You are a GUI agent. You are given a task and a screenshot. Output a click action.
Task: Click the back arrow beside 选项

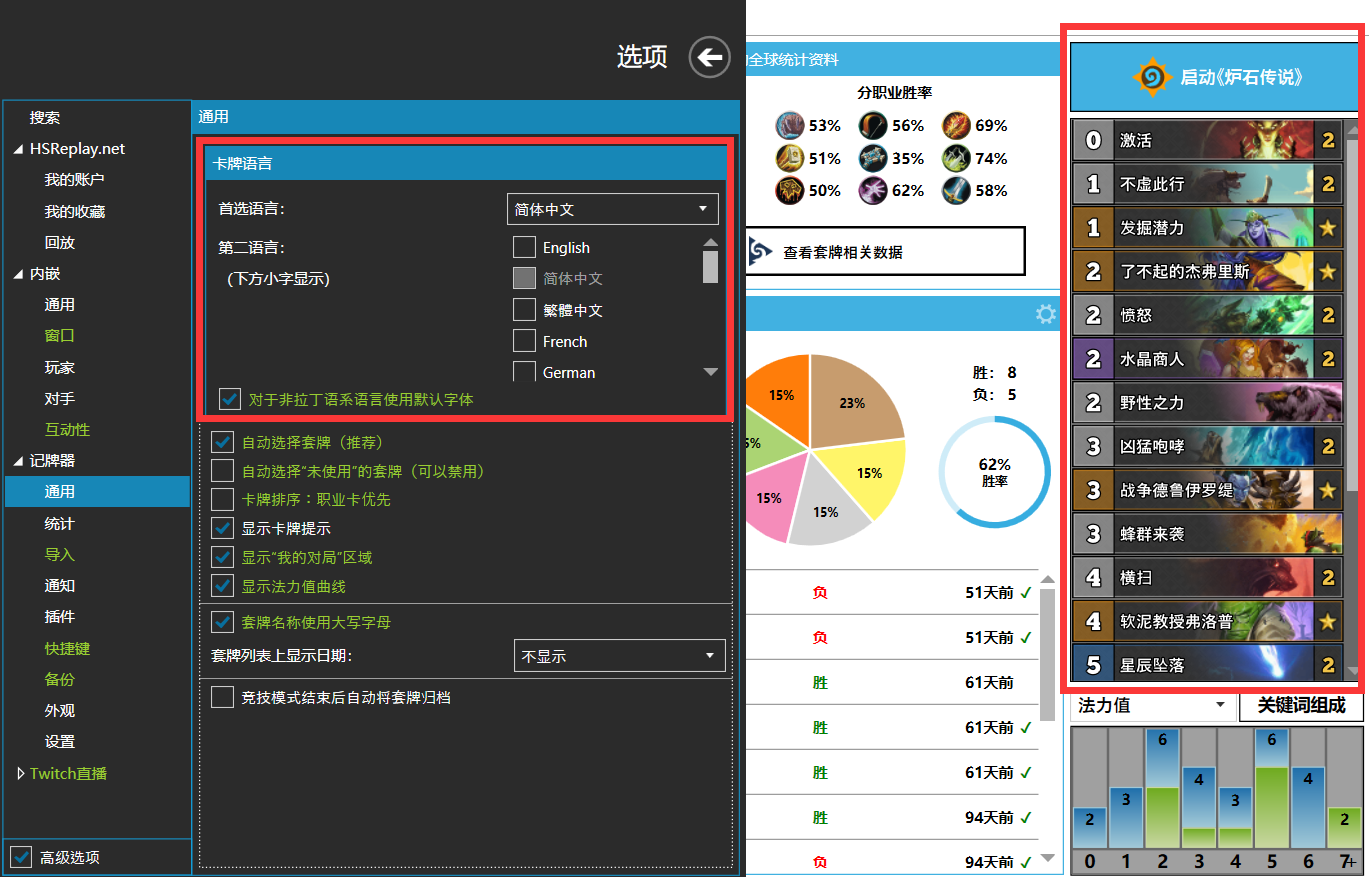click(710, 58)
